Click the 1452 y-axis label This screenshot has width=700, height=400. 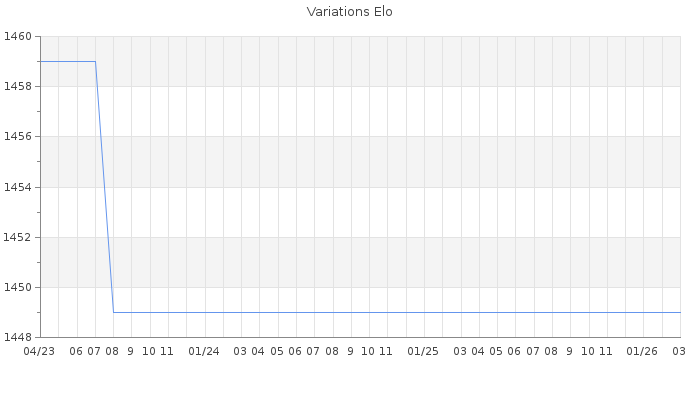[x=19, y=237]
